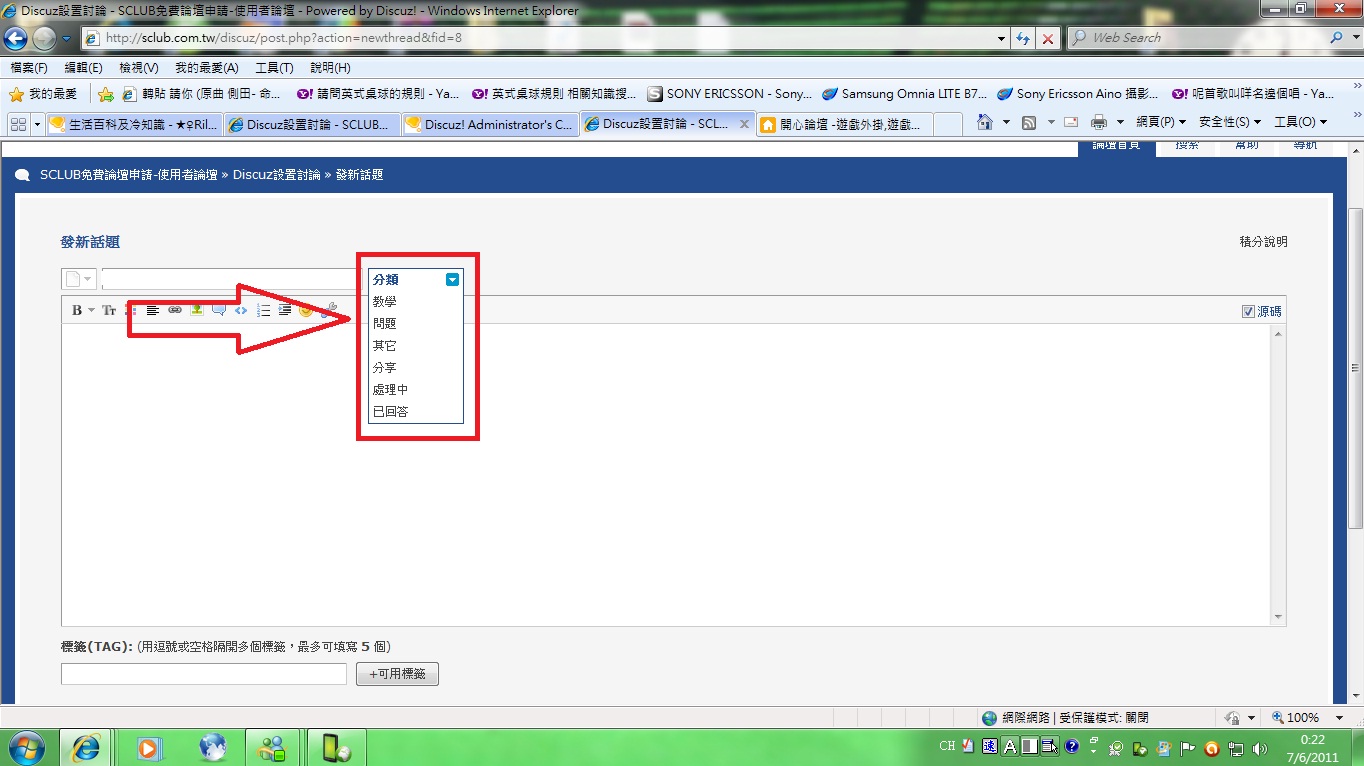Expand the 安全性(S) dropdown menu
Viewport: 1364px width, 766px height.
coord(1229,122)
